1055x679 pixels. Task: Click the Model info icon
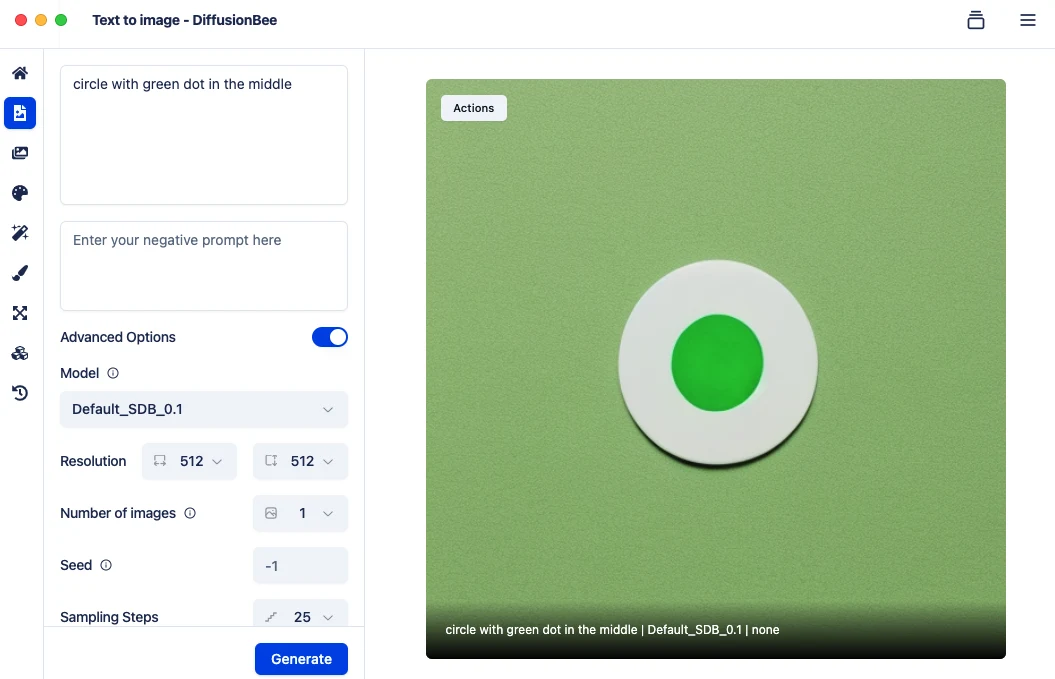[113, 373]
